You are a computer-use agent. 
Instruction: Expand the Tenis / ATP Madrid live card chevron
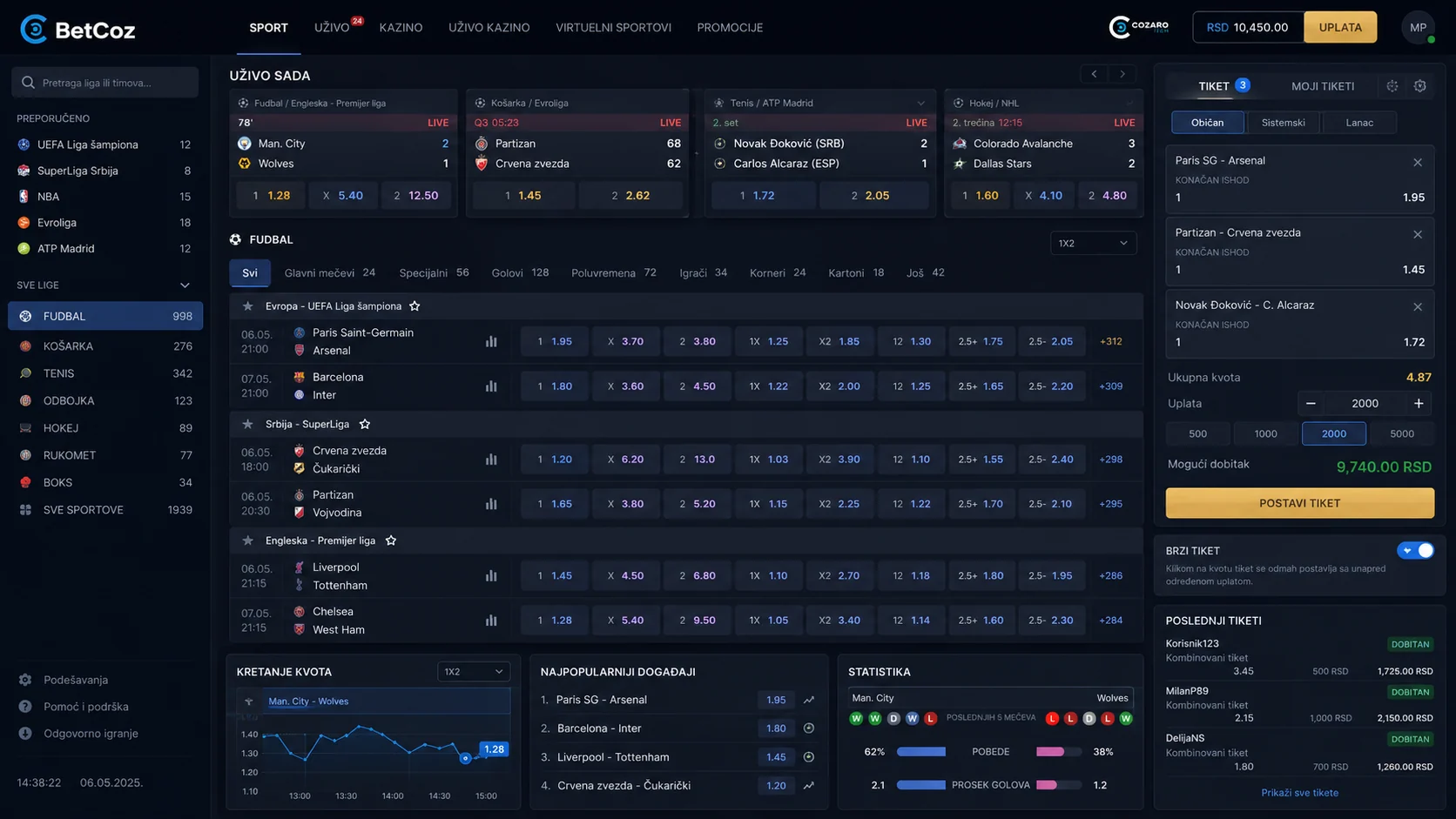[x=920, y=103]
